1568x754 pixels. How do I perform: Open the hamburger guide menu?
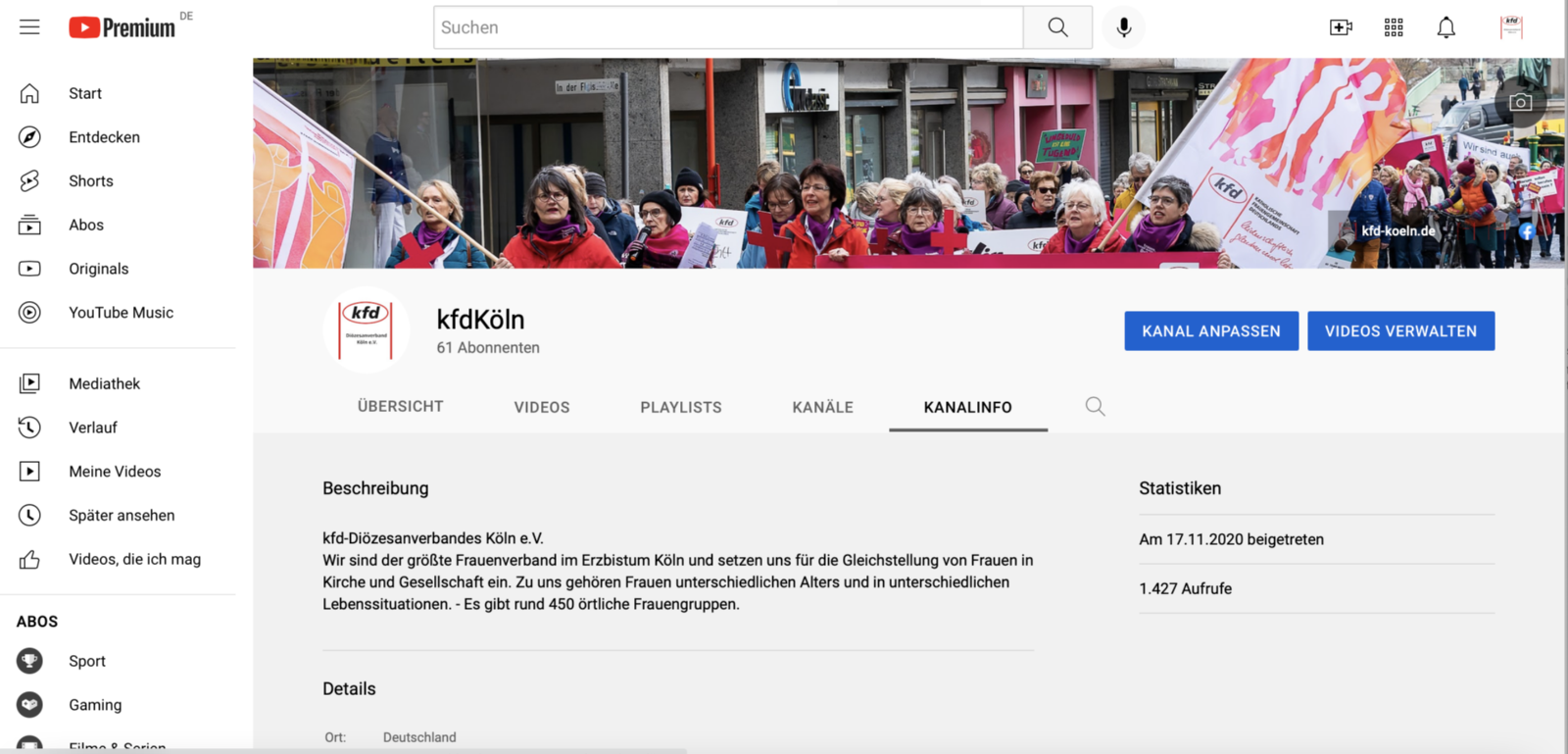pos(29,27)
